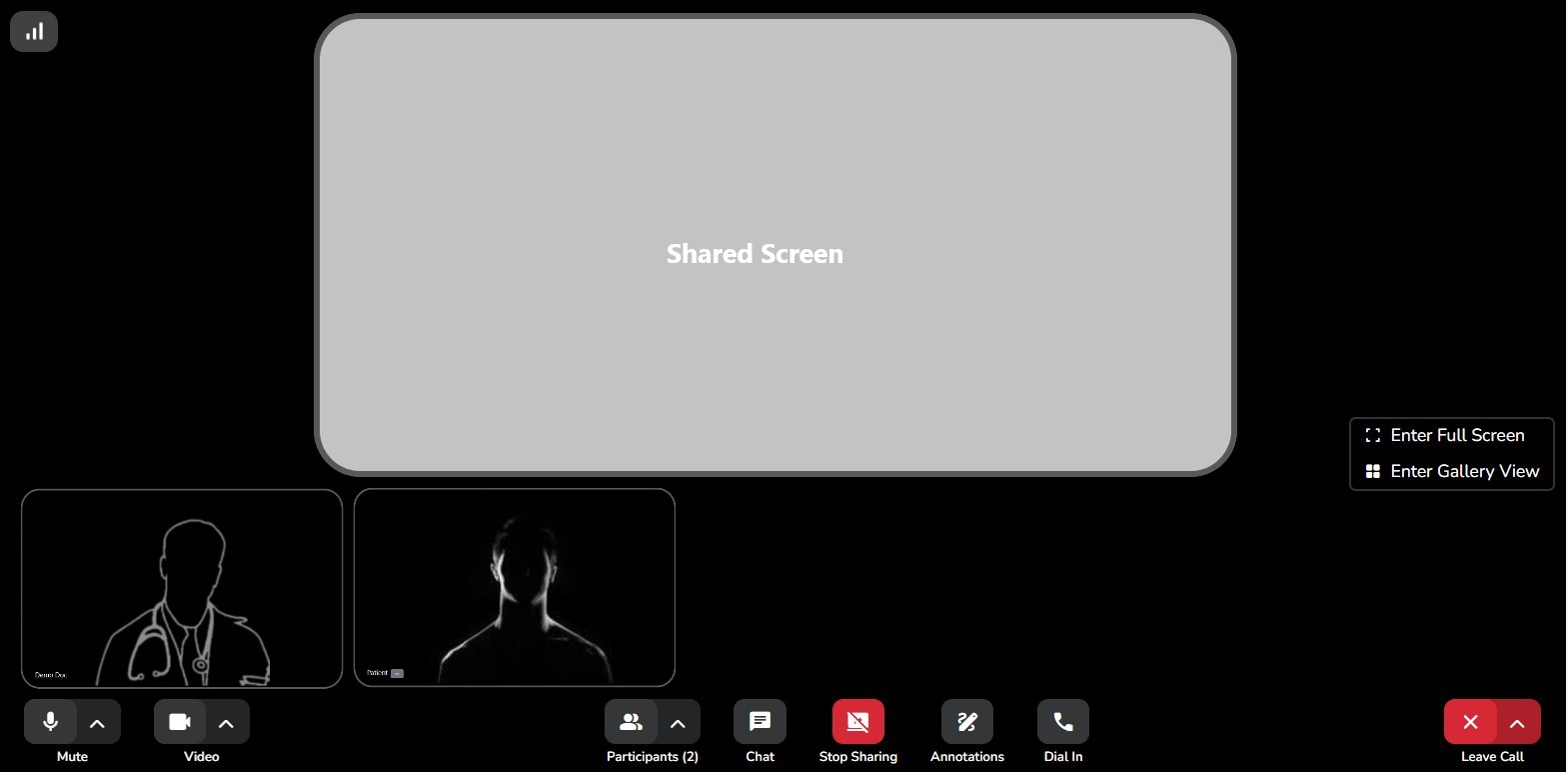Select Enter Gallery View

coord(1463,471)
